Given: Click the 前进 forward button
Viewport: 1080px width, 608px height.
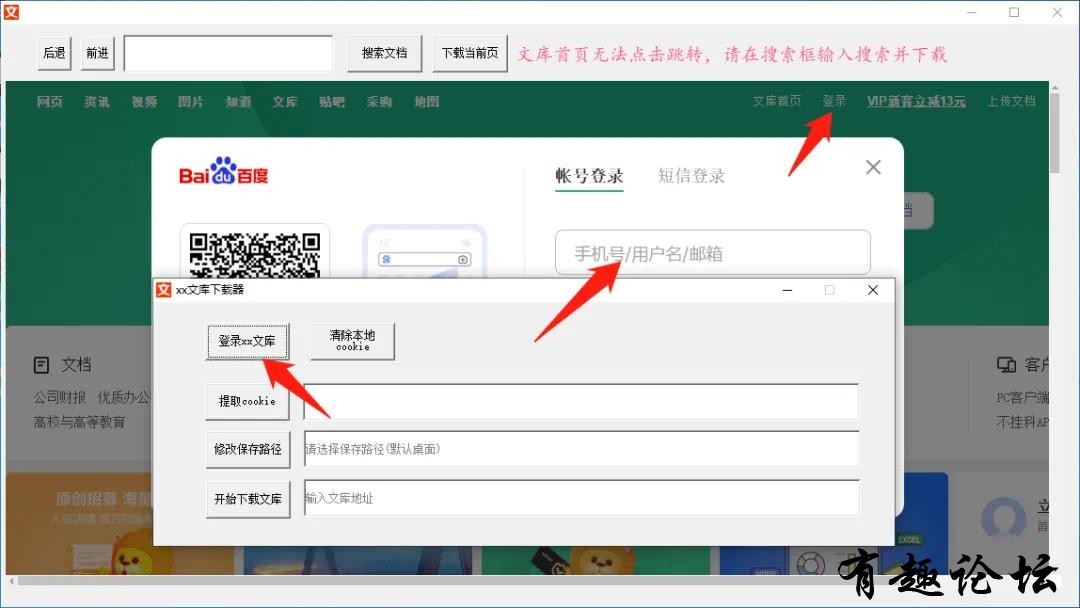Looking at the screenshot, I should coord(97,53).
